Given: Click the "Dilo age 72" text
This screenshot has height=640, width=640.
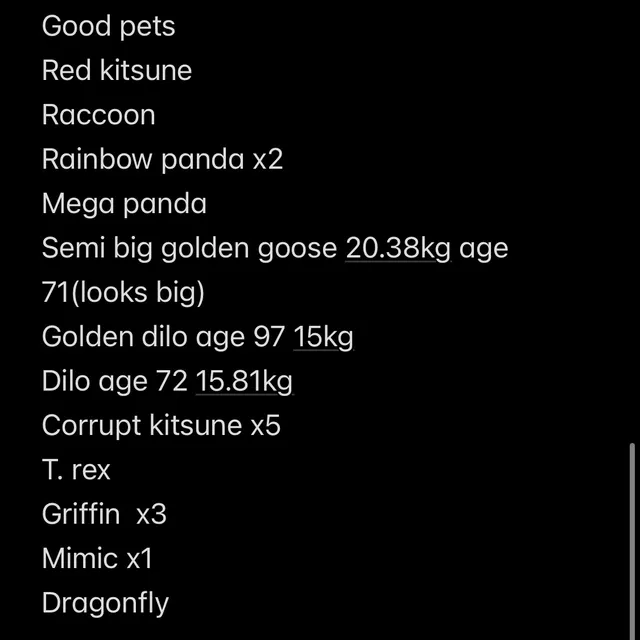Looking at the screenshot, I should [x=115, y=381].
